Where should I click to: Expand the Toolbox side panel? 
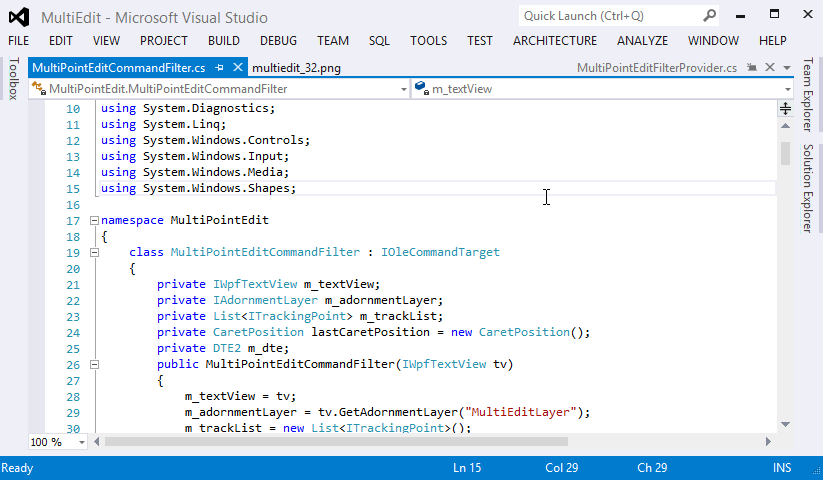pos(13,79)
